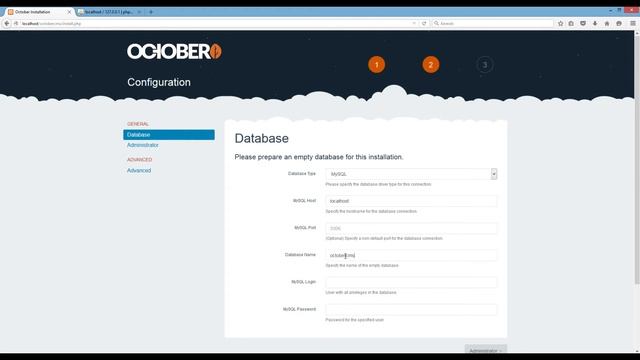Select the October Installation tab

[x=40, y=12]
